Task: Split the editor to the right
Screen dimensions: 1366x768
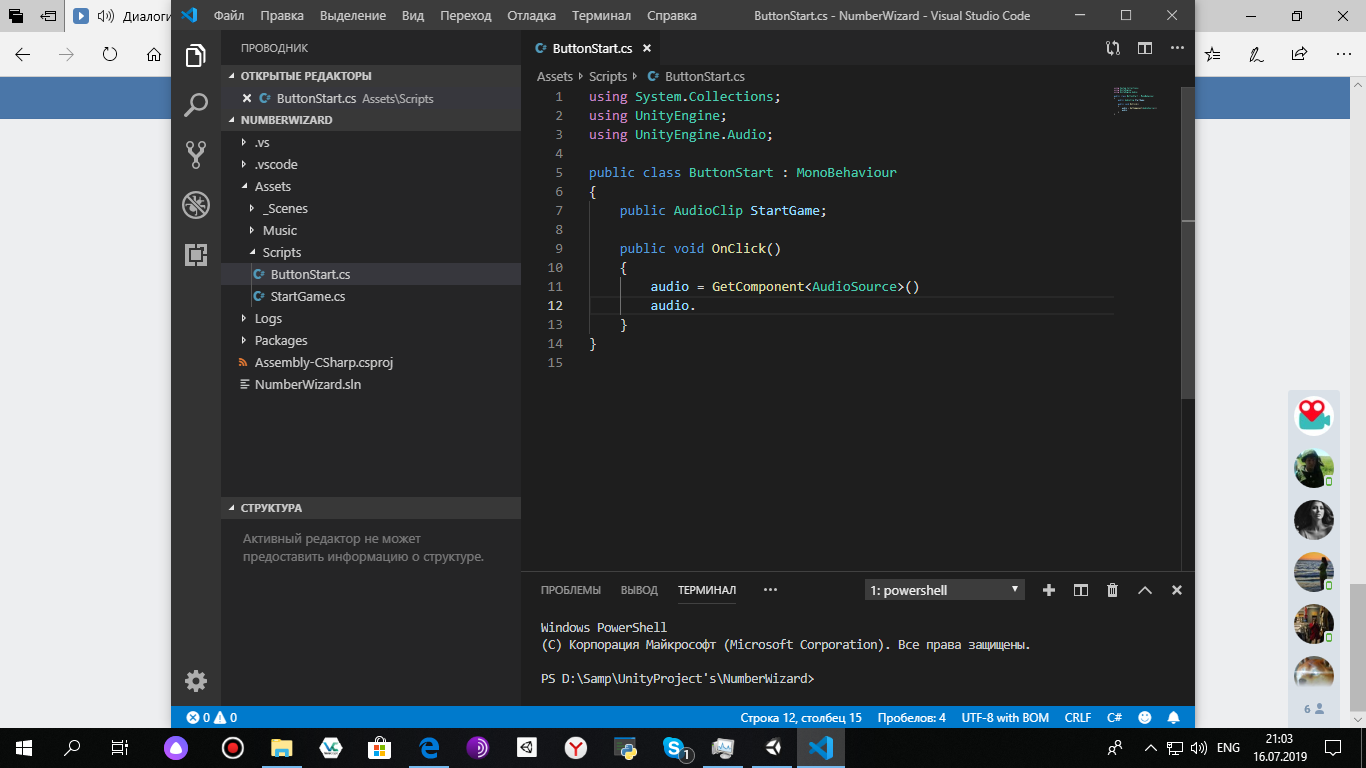Action: tap(1145, 48)
